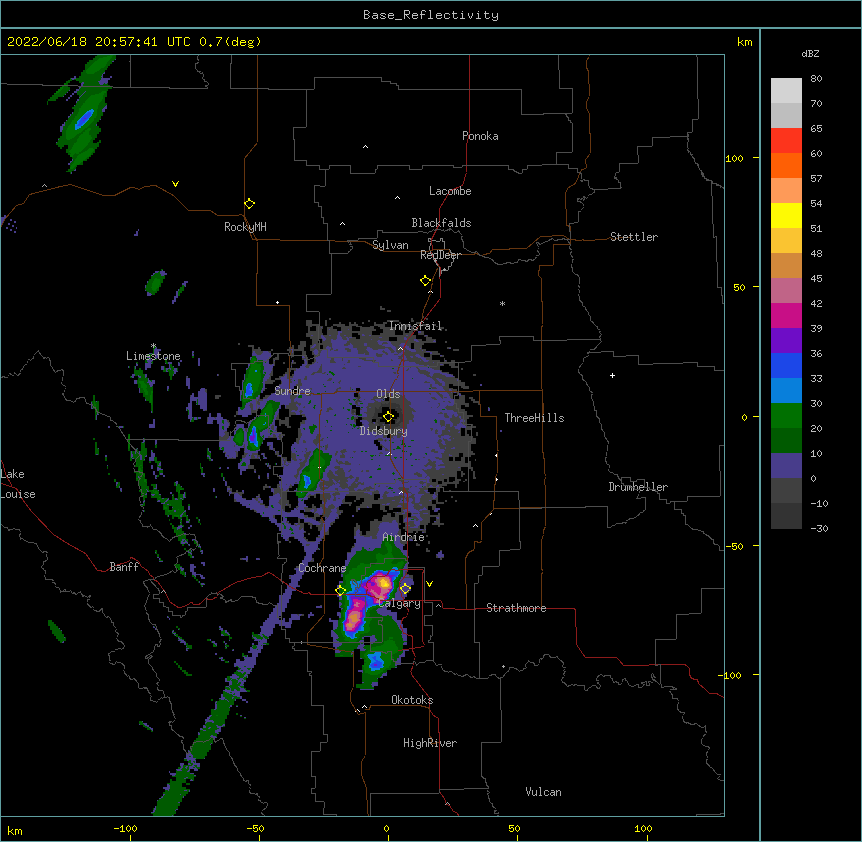862x842 pixels.
Task: Select the slate violet 0-10 dBZ legend swatch
Action: [786, 466]
